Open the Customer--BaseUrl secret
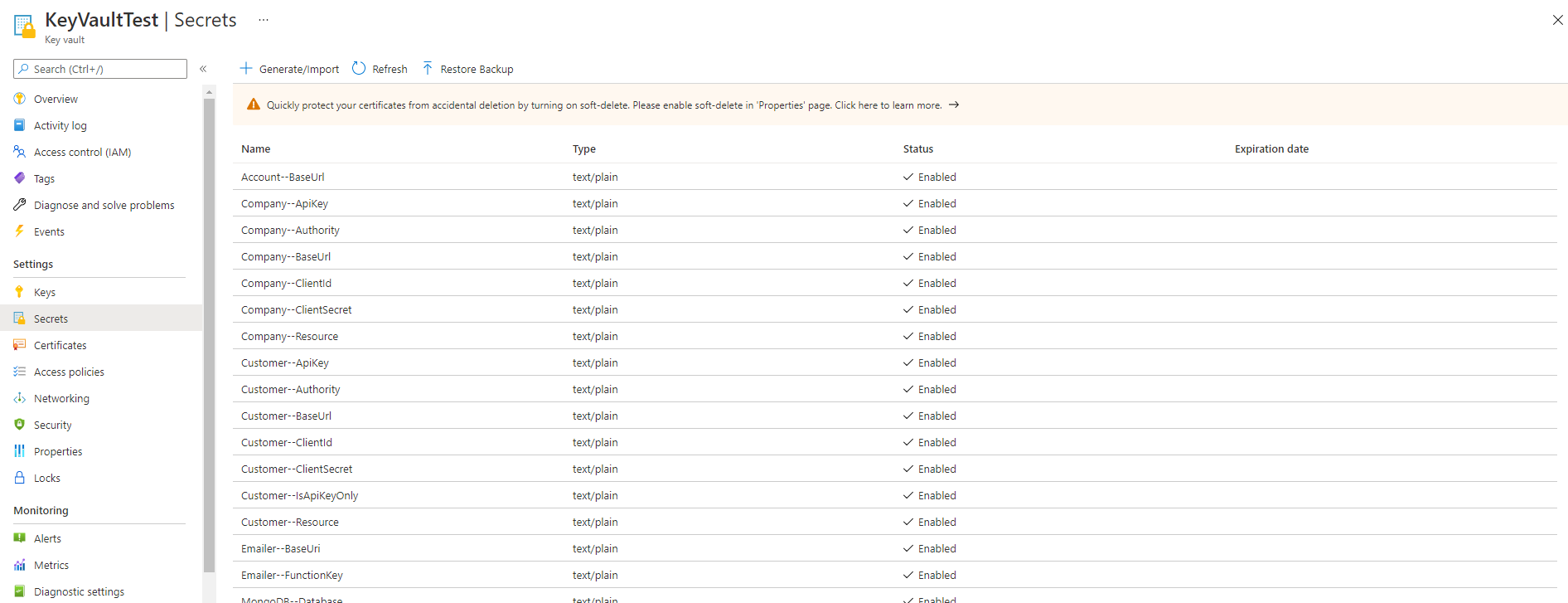 click(x=286, y=416)
